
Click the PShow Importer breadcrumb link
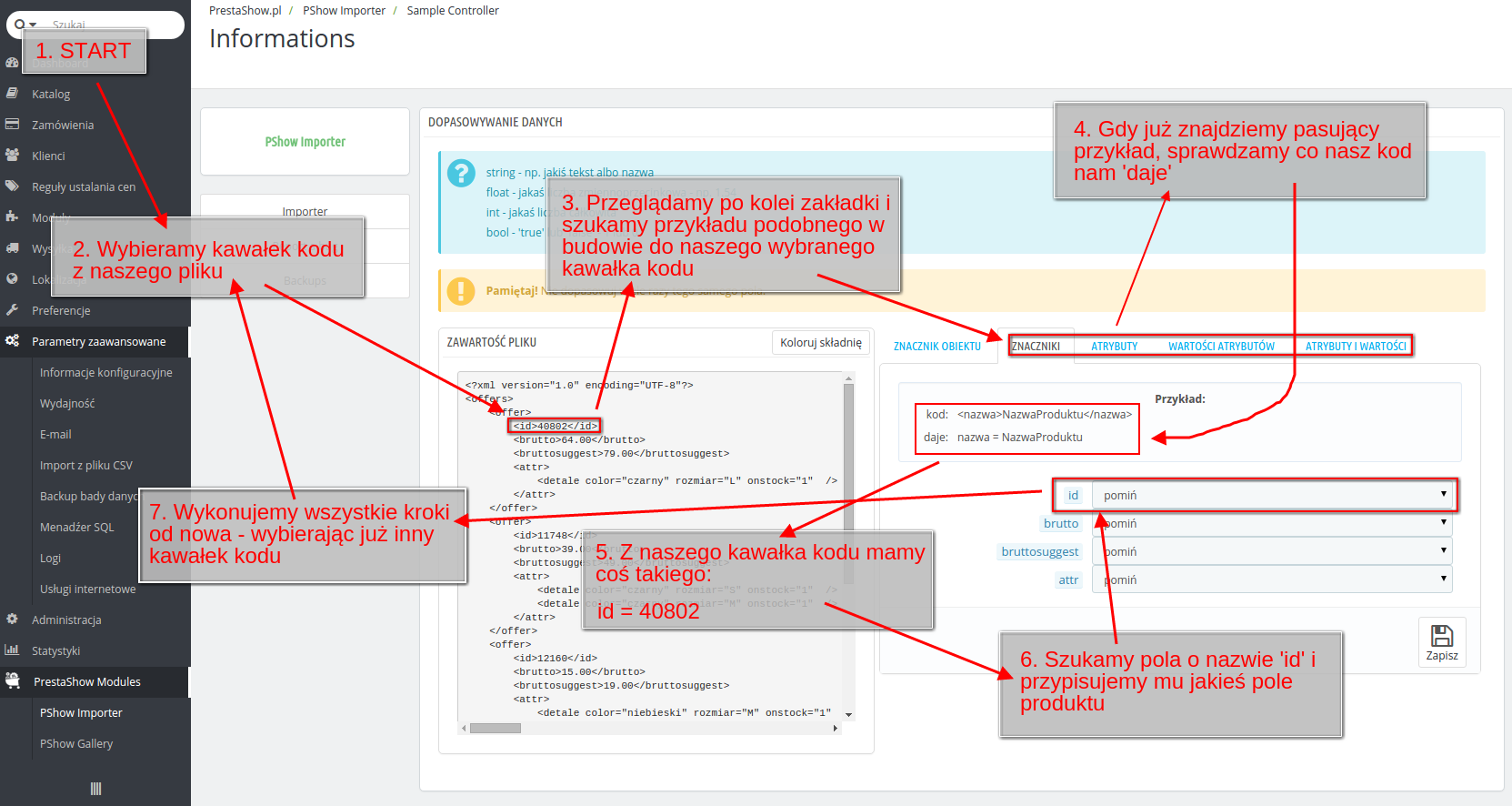coord(344,11)
